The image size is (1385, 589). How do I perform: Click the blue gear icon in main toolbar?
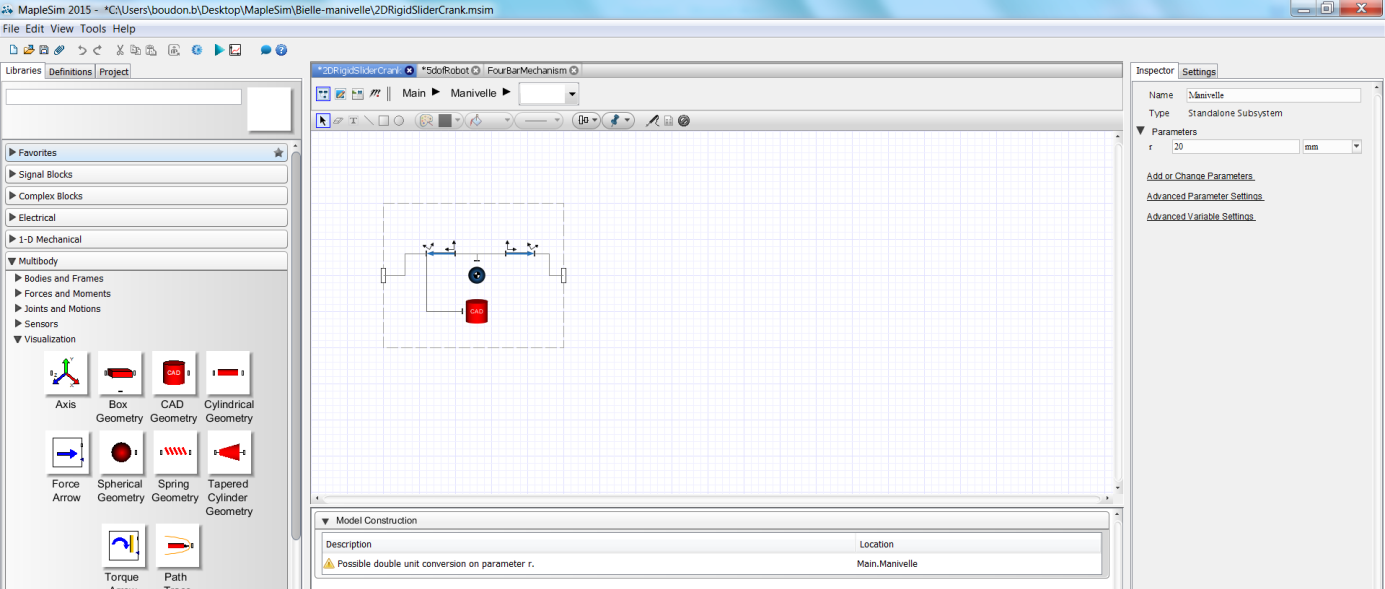coord(197,50)
